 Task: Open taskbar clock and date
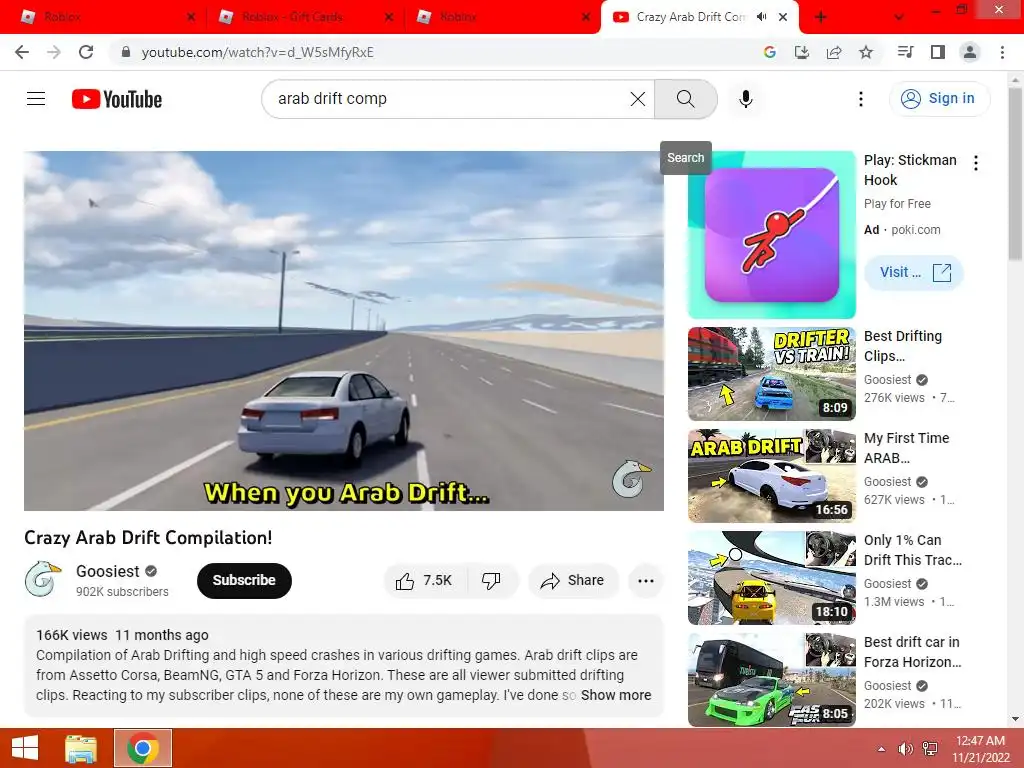(980, 749)
